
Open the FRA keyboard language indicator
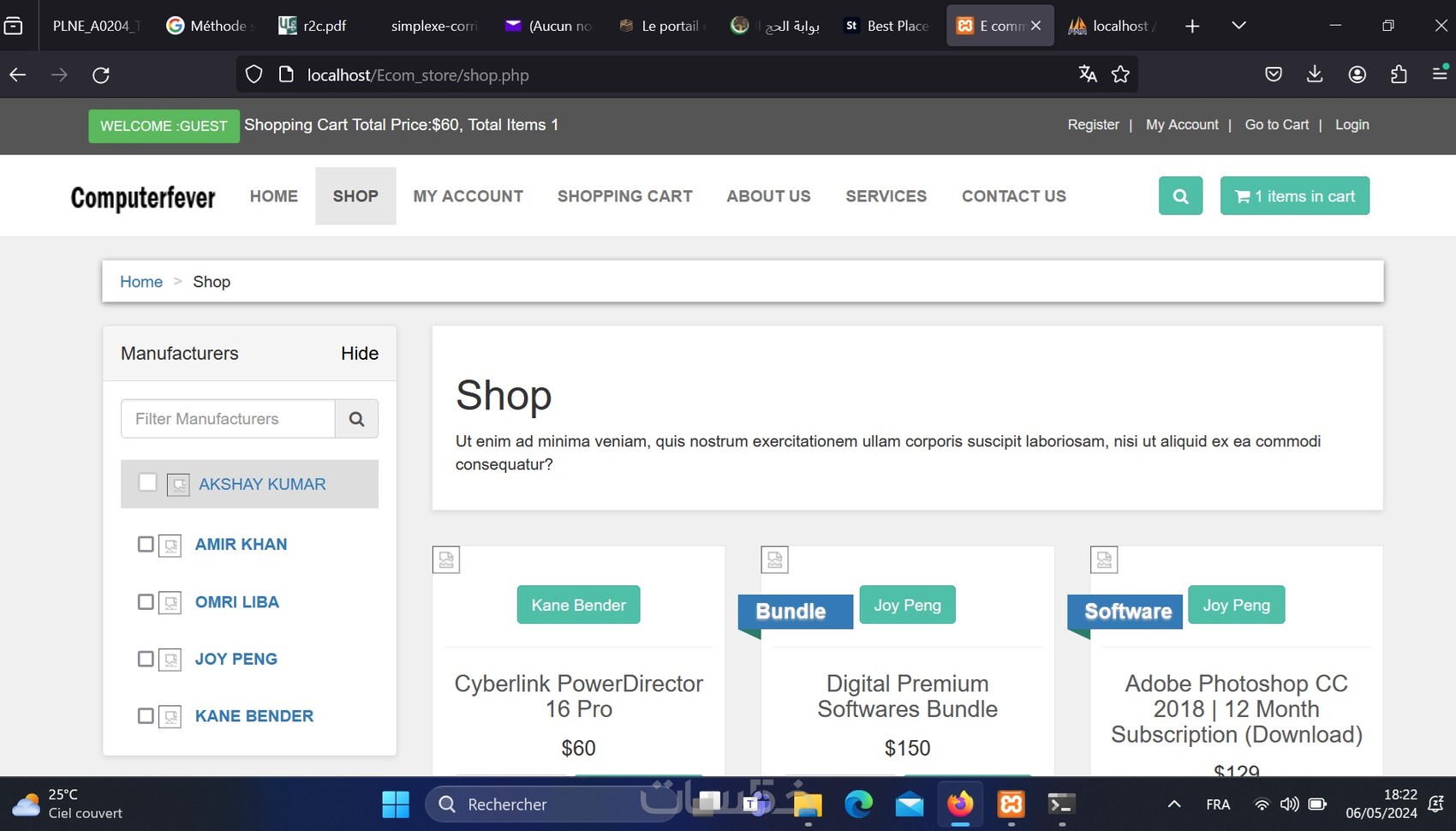point(1218,804)
